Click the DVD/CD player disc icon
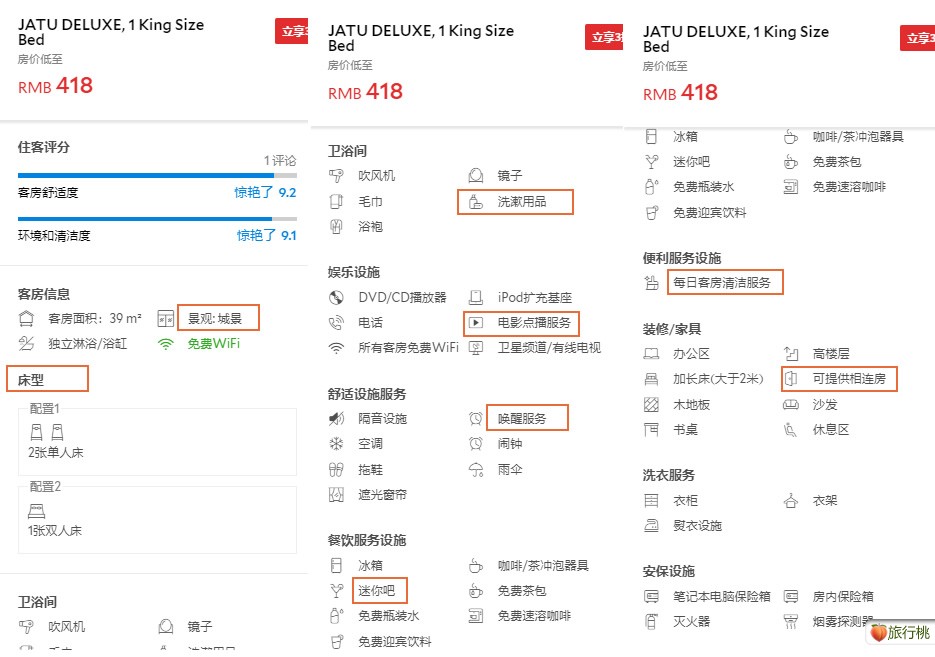 pos(336,297)
